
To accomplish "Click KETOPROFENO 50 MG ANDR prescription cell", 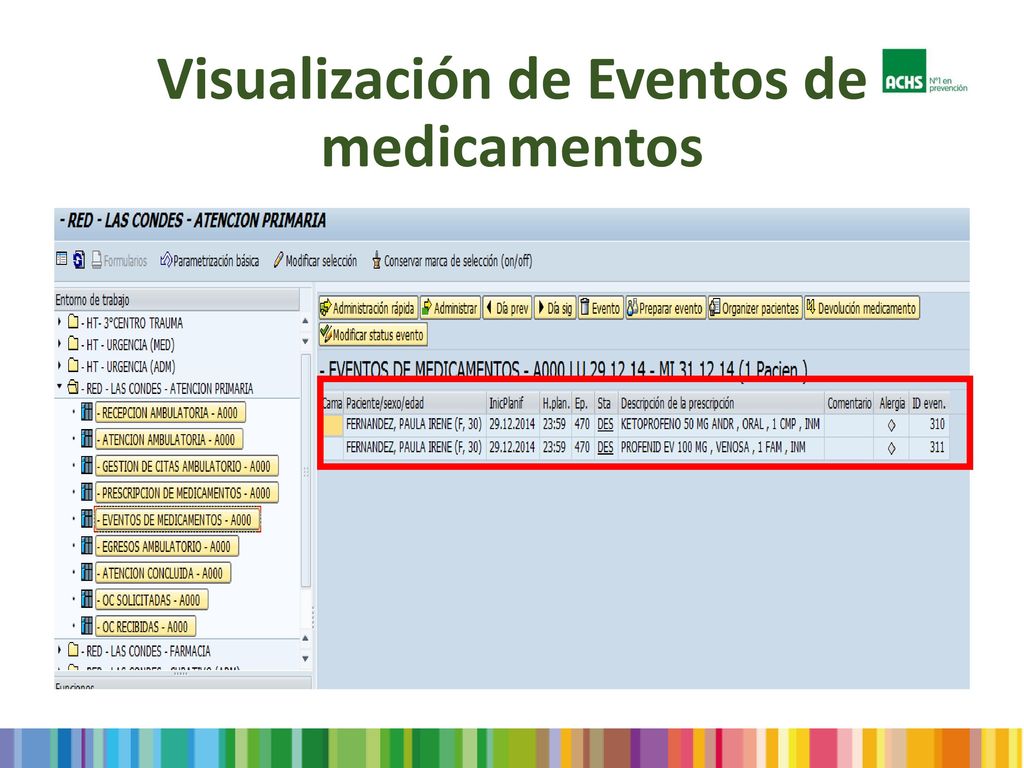I will pyautogui.click(x=720, y=424).
